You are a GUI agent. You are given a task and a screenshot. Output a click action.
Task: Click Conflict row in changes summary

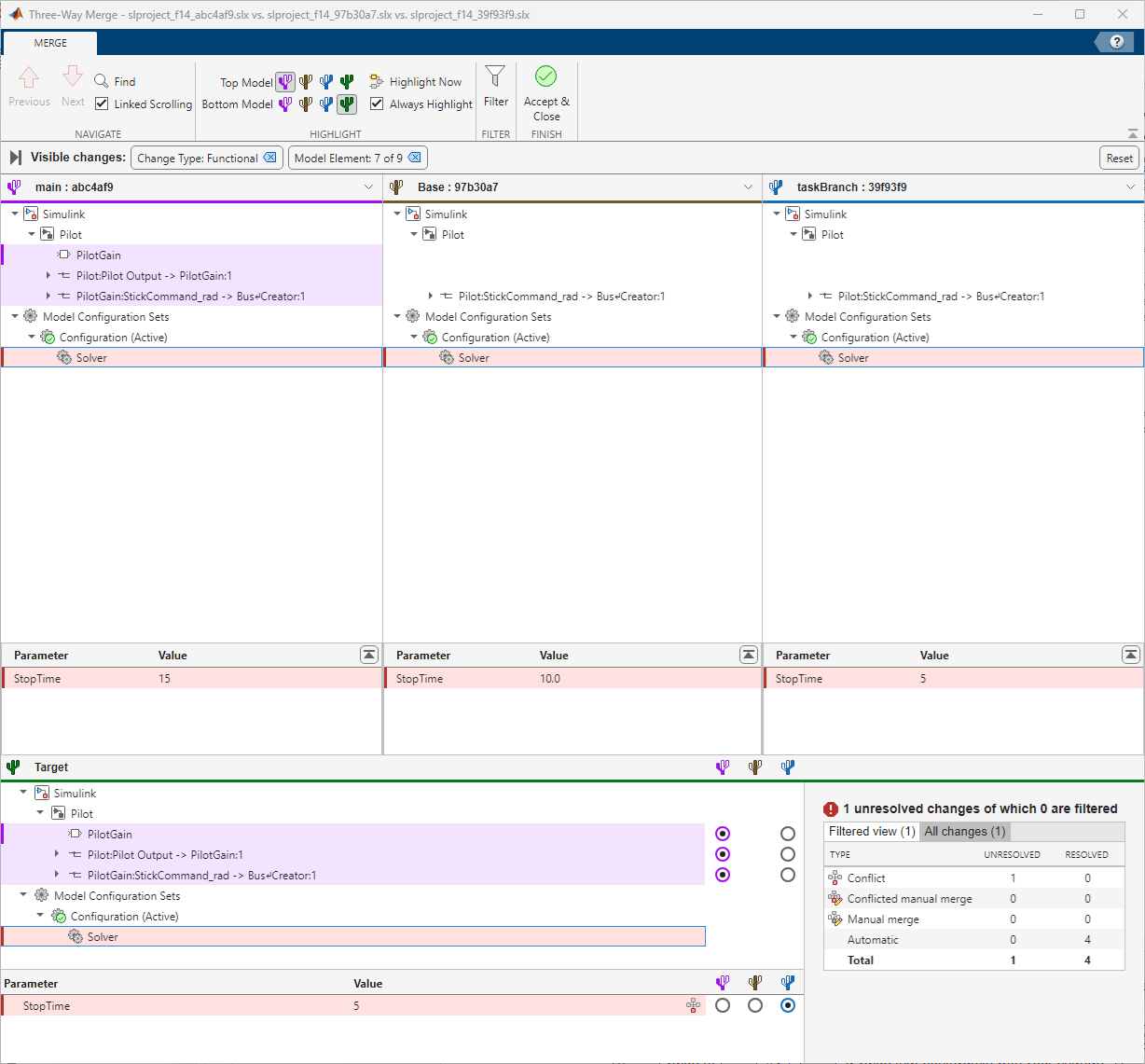click(x=974, y=878)
